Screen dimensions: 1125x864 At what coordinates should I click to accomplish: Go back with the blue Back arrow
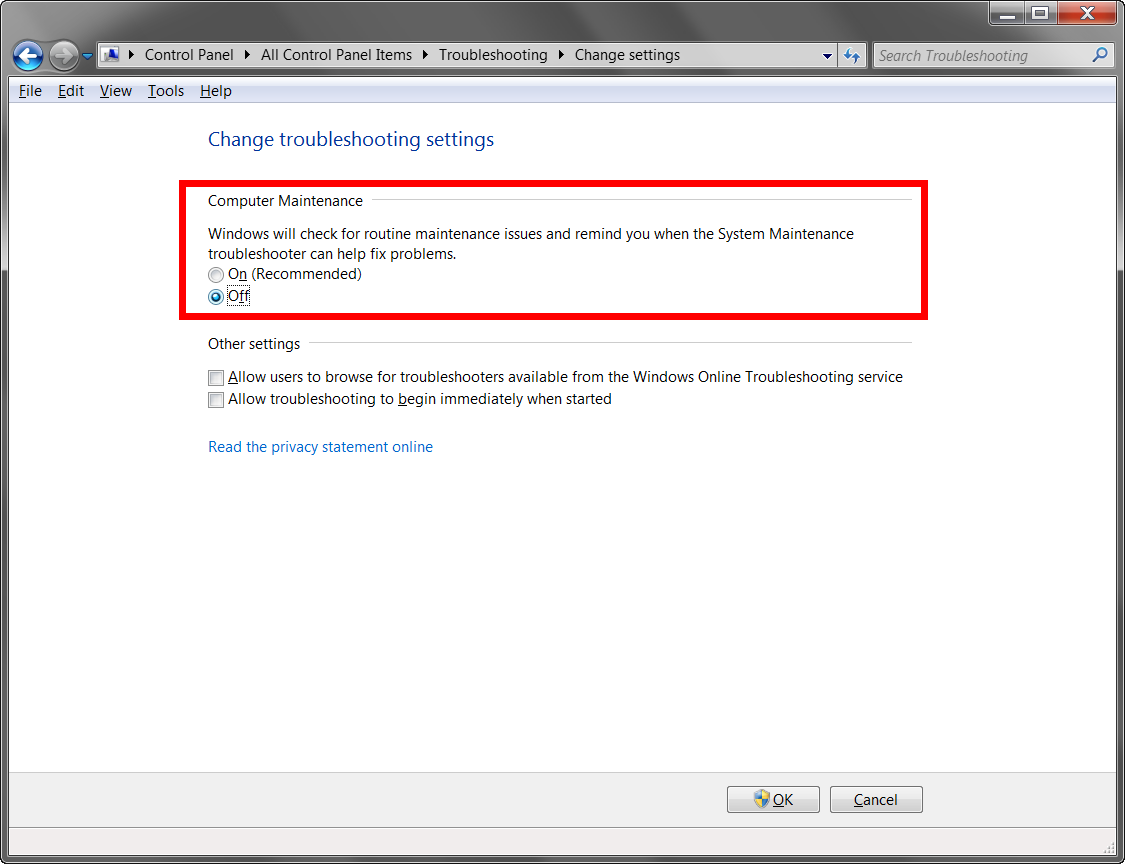pyautogui.click(x=28, y=55)
